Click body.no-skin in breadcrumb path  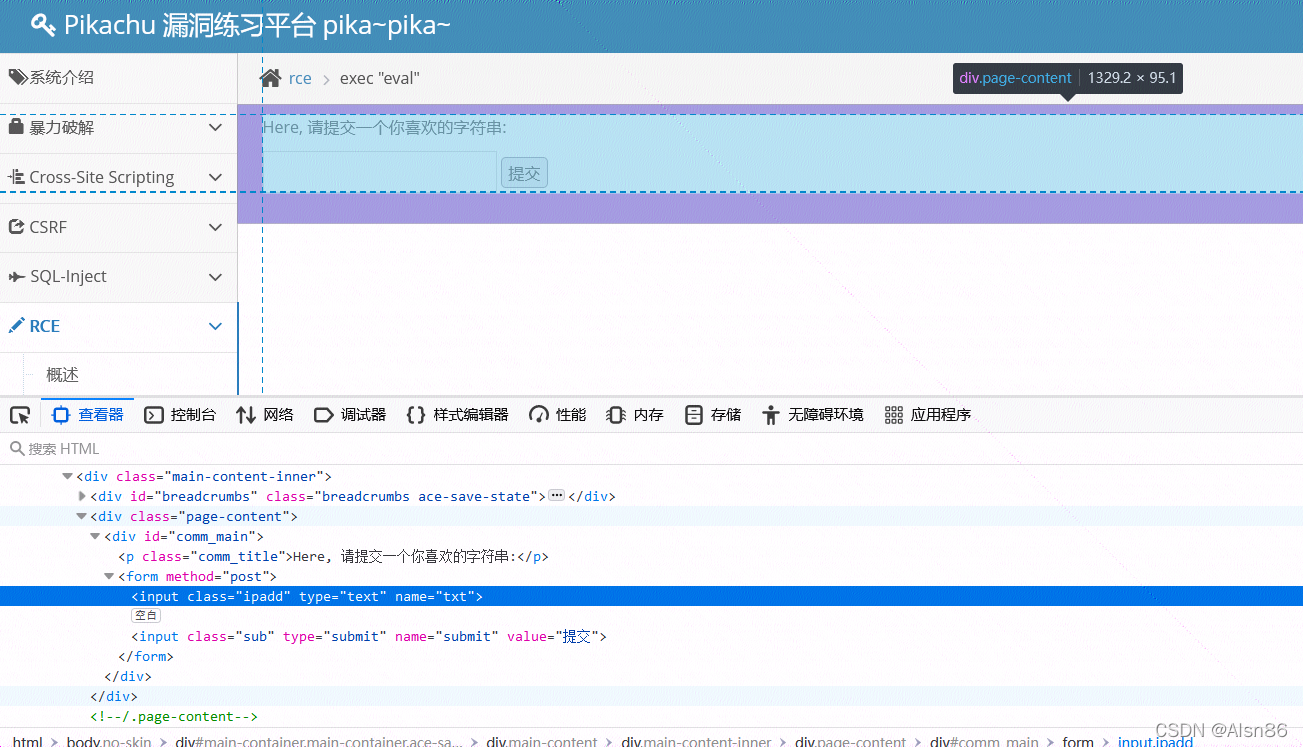coord(108,742)
